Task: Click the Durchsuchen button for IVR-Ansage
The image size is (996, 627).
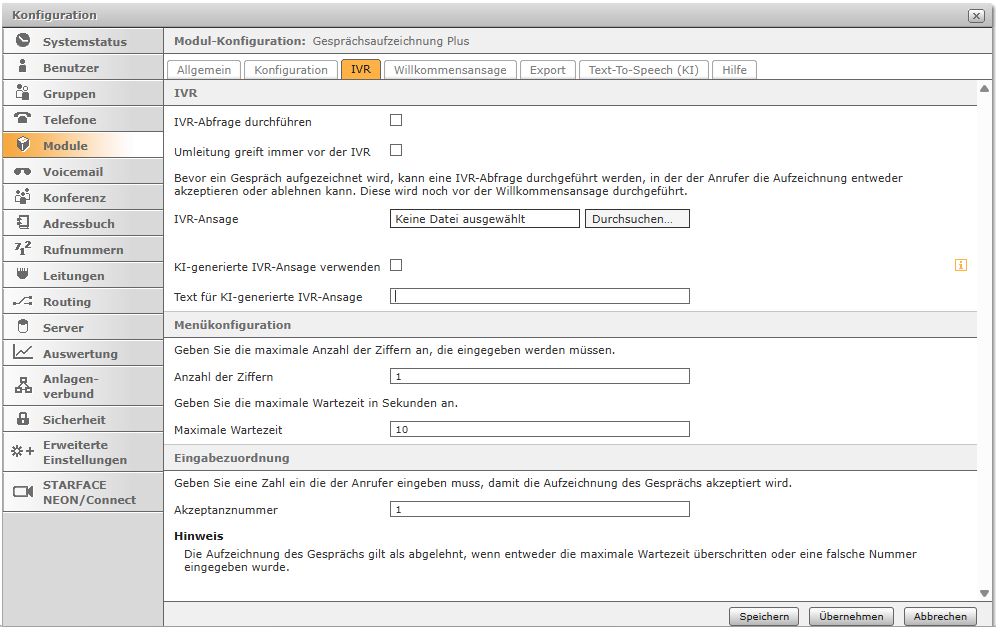Action: tap(637, 219)
